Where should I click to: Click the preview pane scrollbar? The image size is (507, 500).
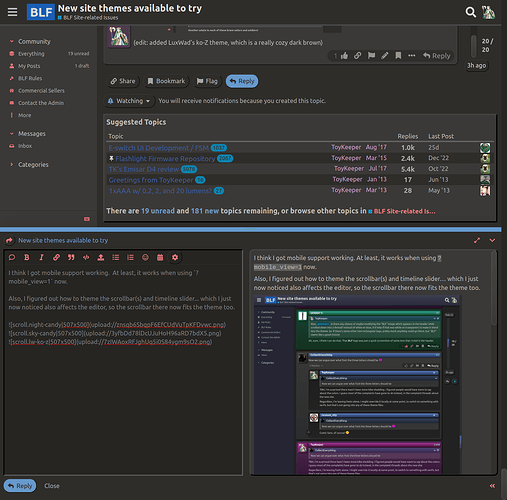pyautogui.click(x=494, y=288)
